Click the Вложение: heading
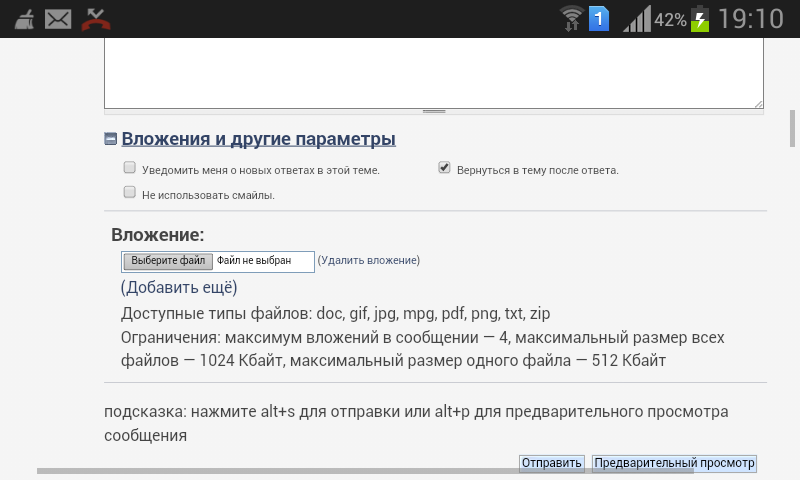This screenshot has width=800, height=480. click(158, 235)
